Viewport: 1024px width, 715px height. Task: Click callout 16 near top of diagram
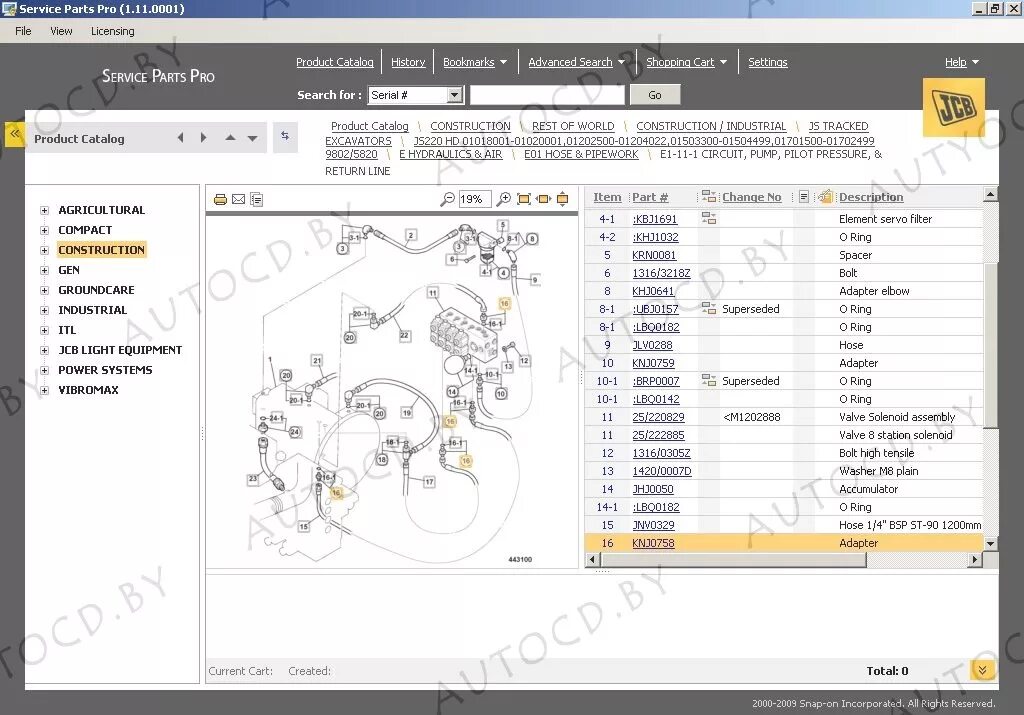504,304
